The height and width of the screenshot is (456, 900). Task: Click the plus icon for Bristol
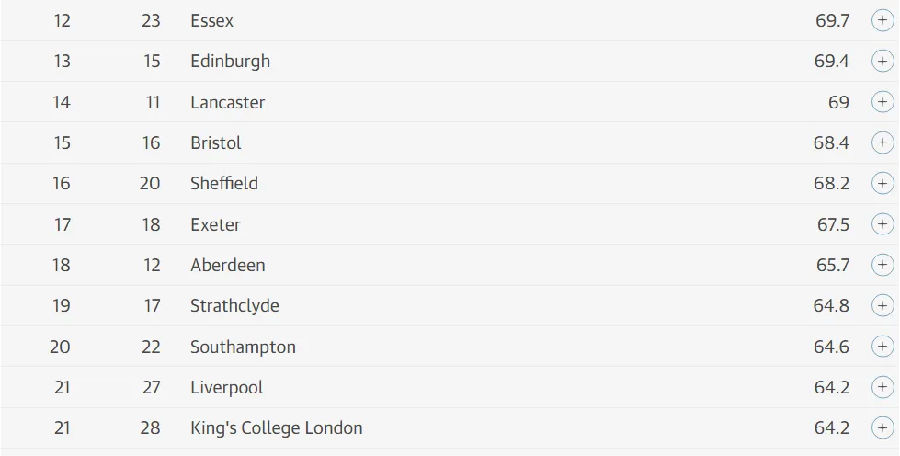882,143
